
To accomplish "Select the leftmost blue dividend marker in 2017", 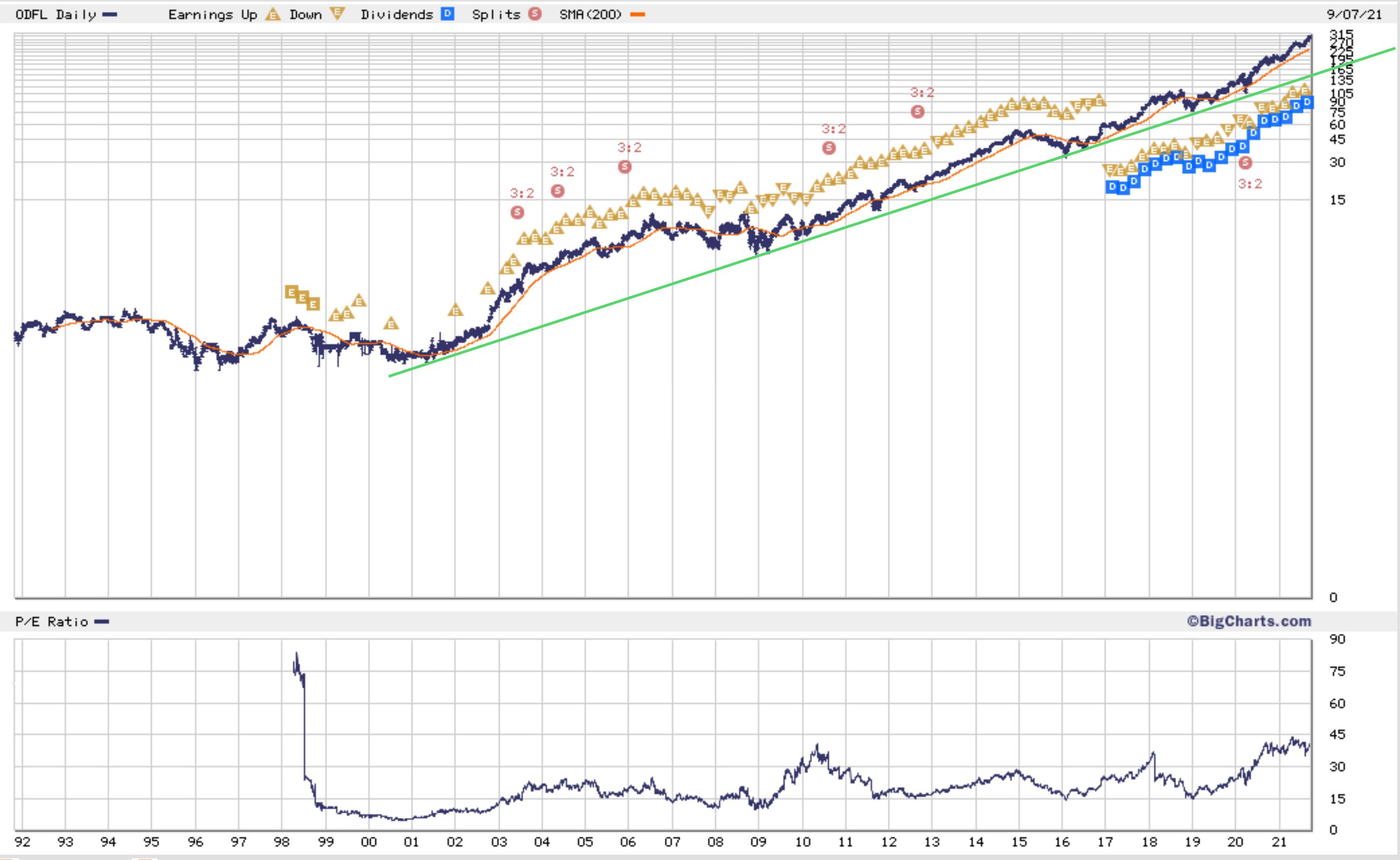I will pos(1112,187).
